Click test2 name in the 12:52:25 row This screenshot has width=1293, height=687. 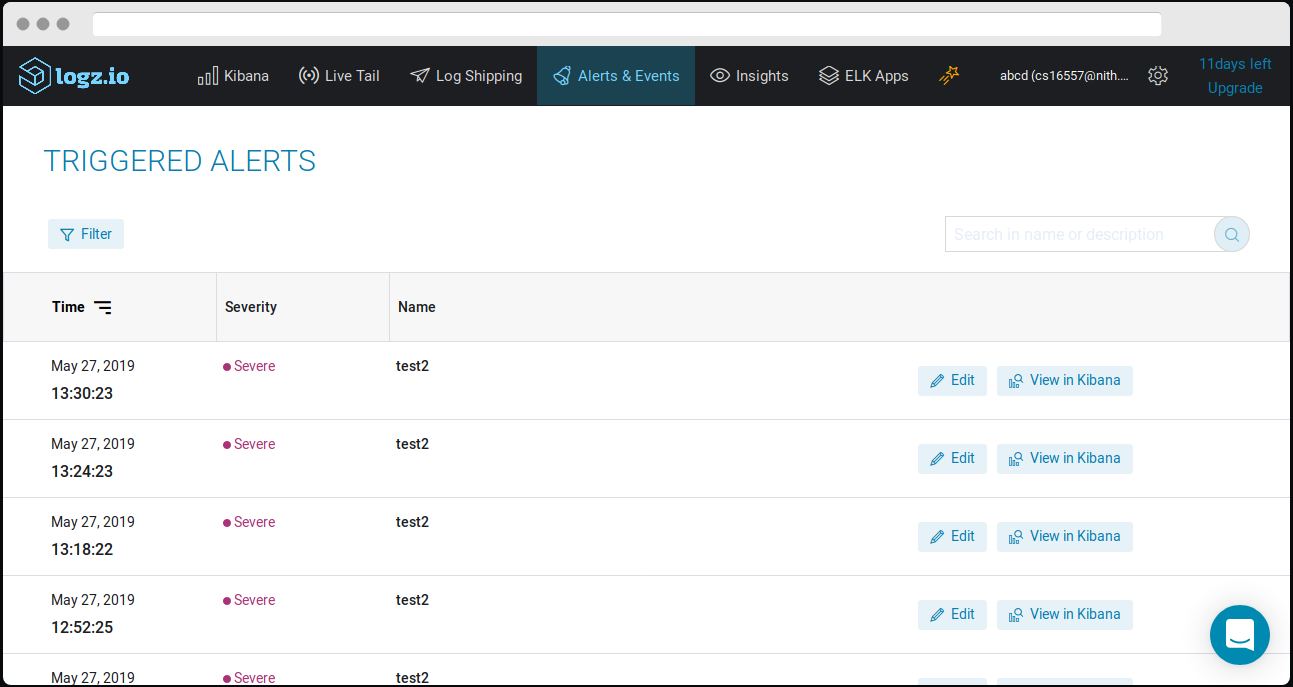coord(412,600)
